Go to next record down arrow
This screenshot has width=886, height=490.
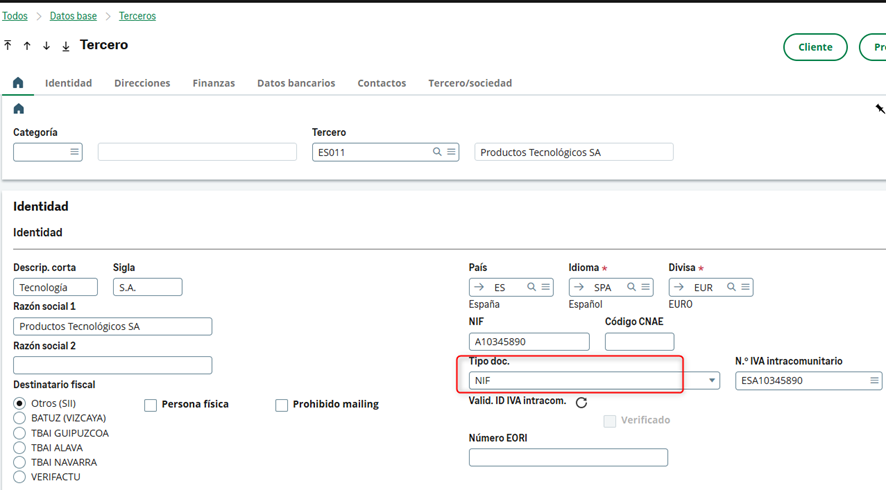[46, 46]
